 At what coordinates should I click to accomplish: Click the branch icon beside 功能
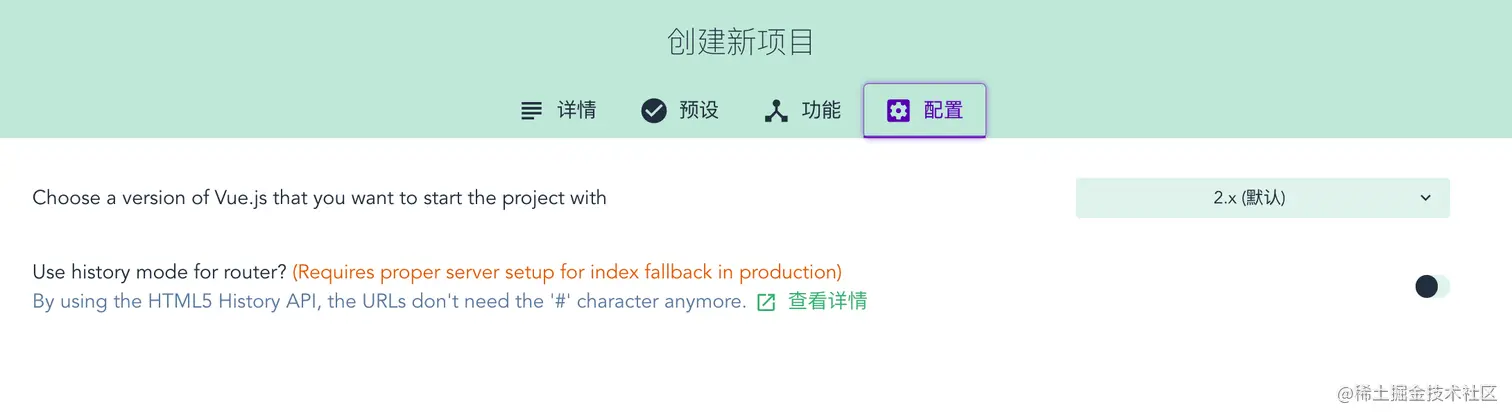click(x=776, y=111)
